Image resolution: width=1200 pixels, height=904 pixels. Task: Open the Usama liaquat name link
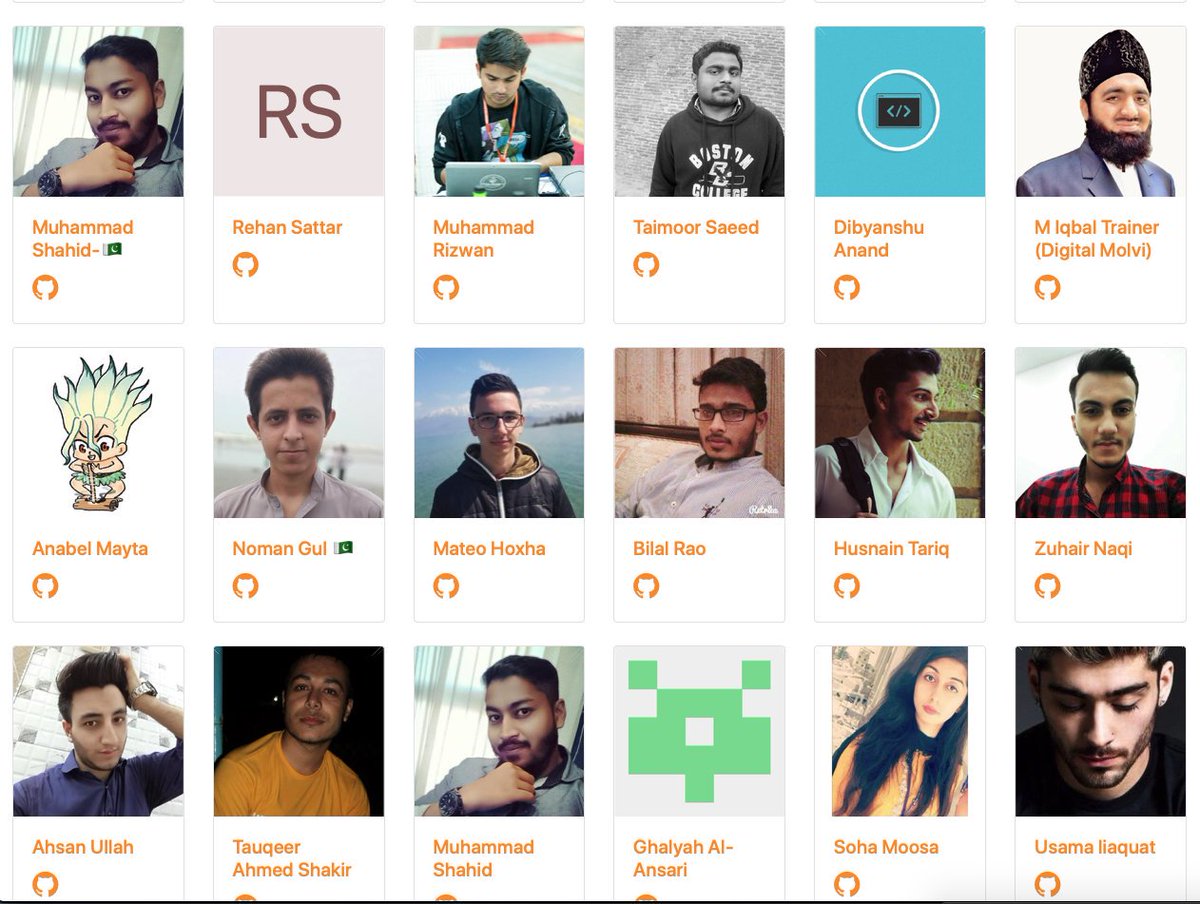point(1094,847)
